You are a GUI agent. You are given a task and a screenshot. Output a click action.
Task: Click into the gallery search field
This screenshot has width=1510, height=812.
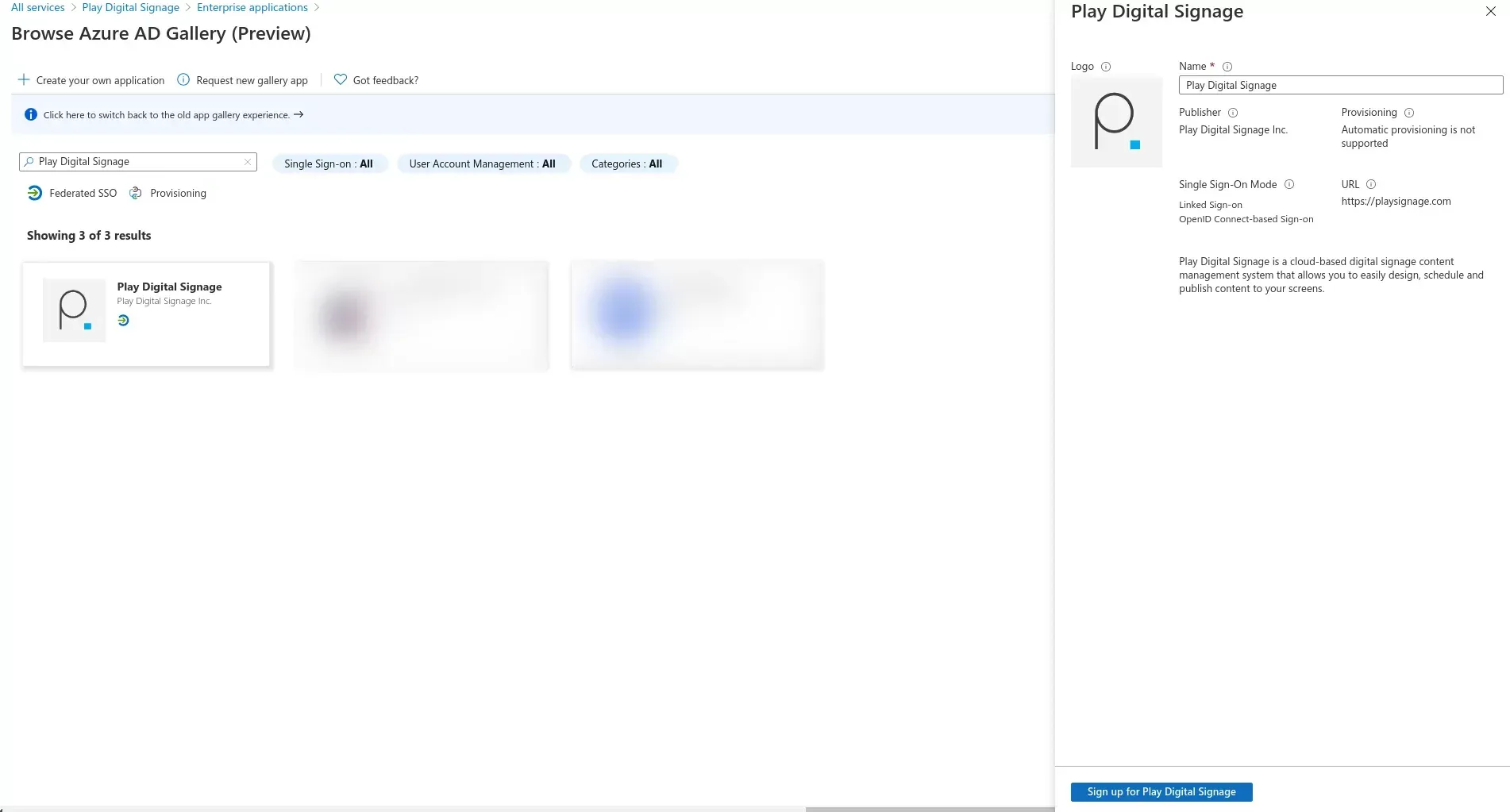coord(139,162)
